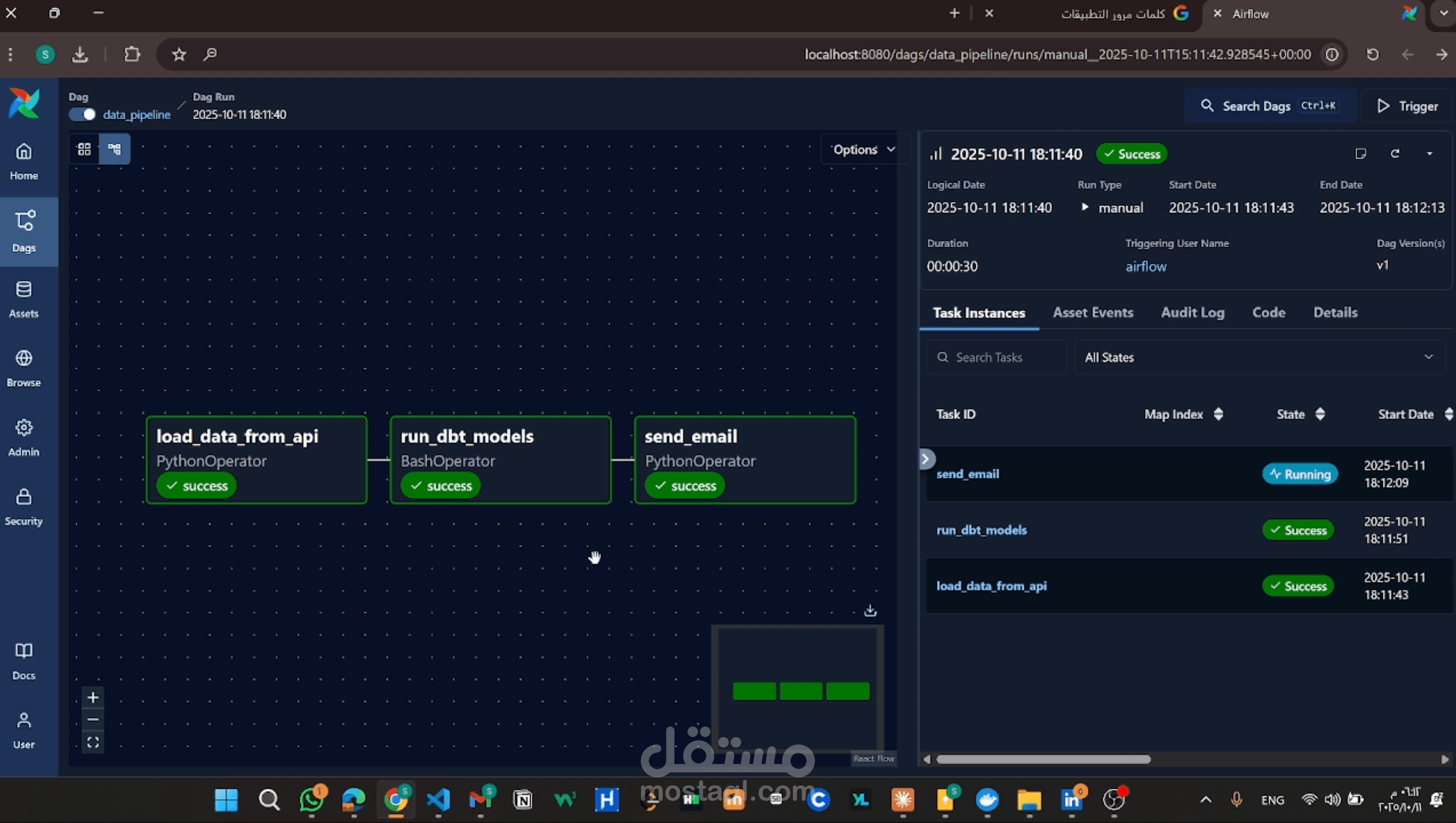Viewport: 1456px width, 823px height.
Task: Open the browser extensions menu
Action: pyautogui.click(x=132, y=54)
